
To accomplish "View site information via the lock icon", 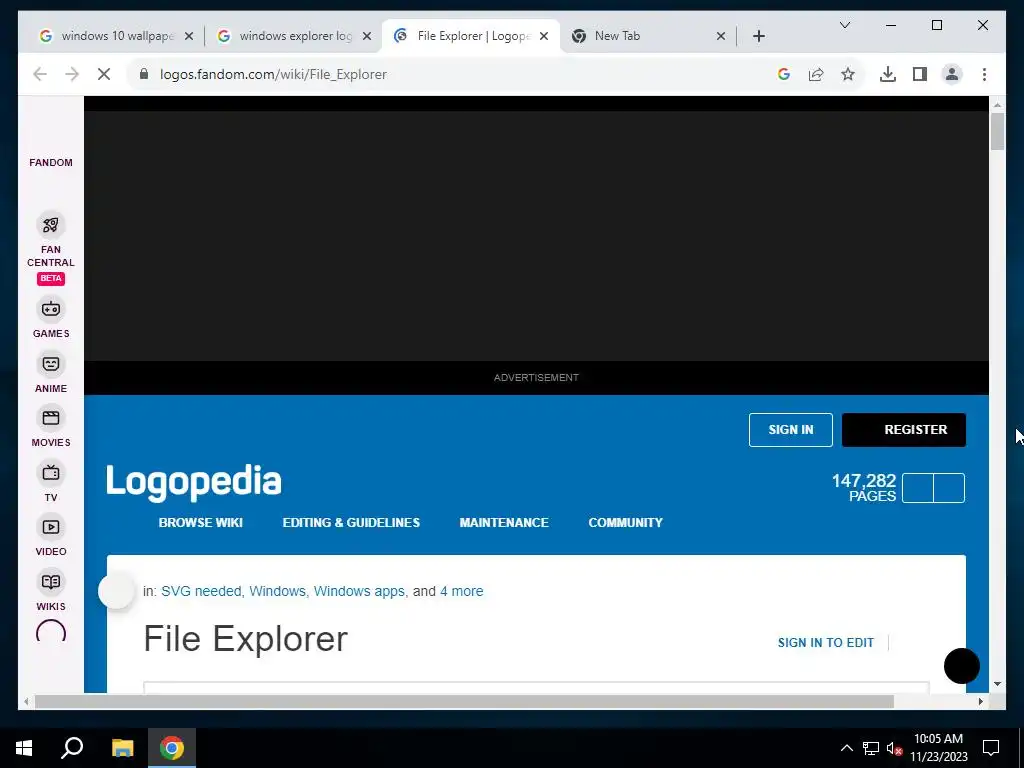I will [x=144, y=74].
